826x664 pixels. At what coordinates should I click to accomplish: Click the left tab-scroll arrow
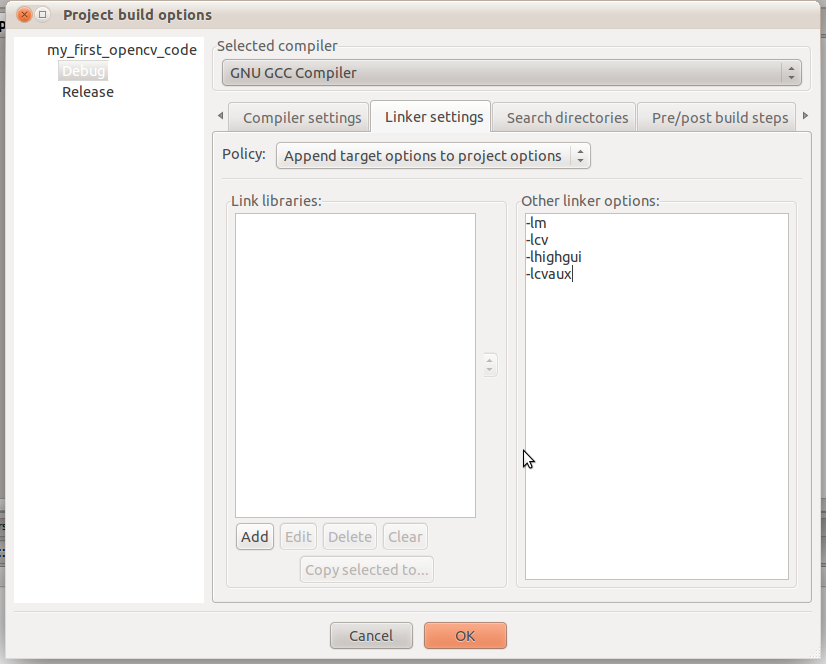point(220,115)
